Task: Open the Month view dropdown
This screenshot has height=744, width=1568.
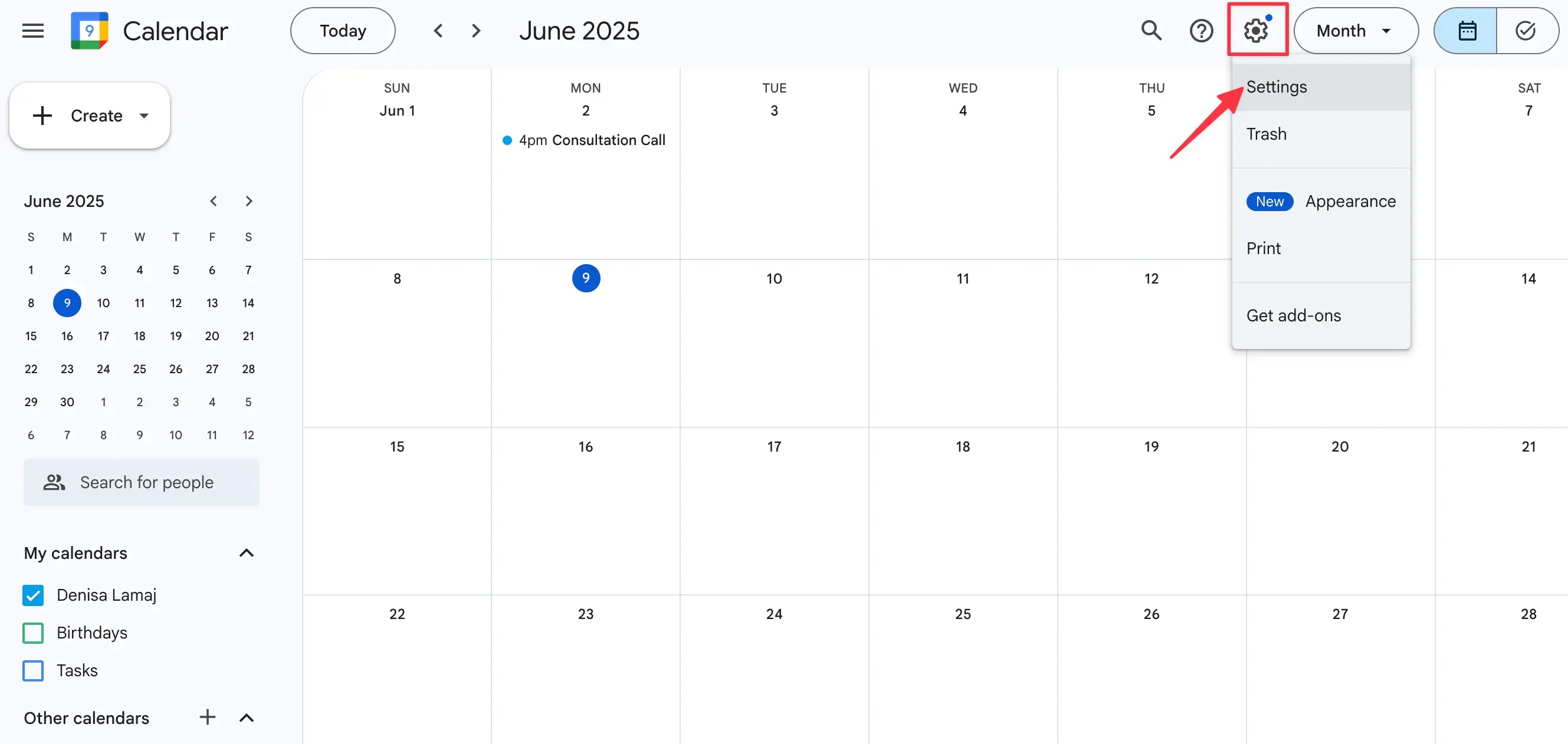Action: pyautogui.click(x=1355, y=31)
